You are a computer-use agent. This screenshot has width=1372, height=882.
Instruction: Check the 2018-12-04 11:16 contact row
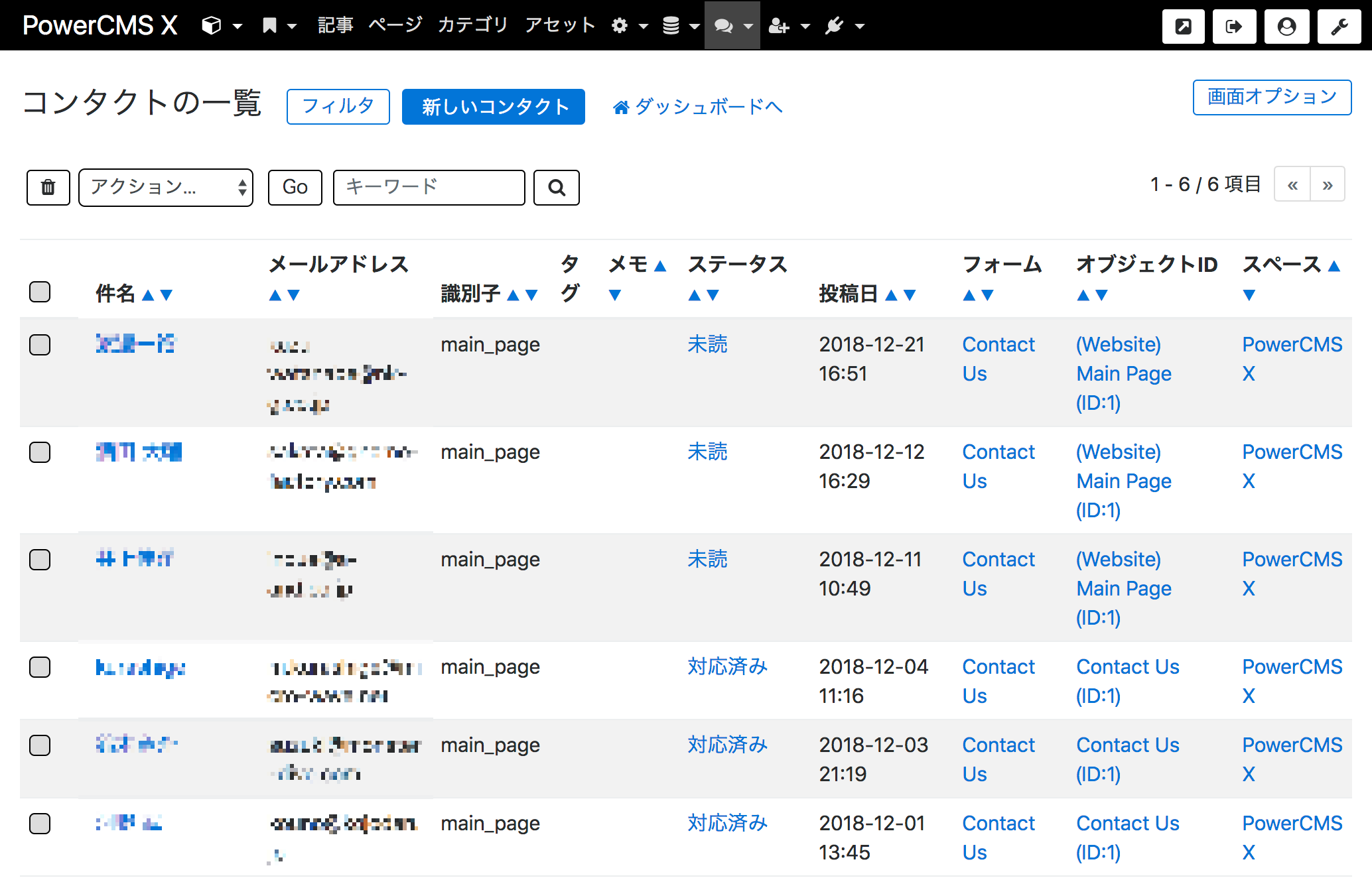[x=40, y=667]
